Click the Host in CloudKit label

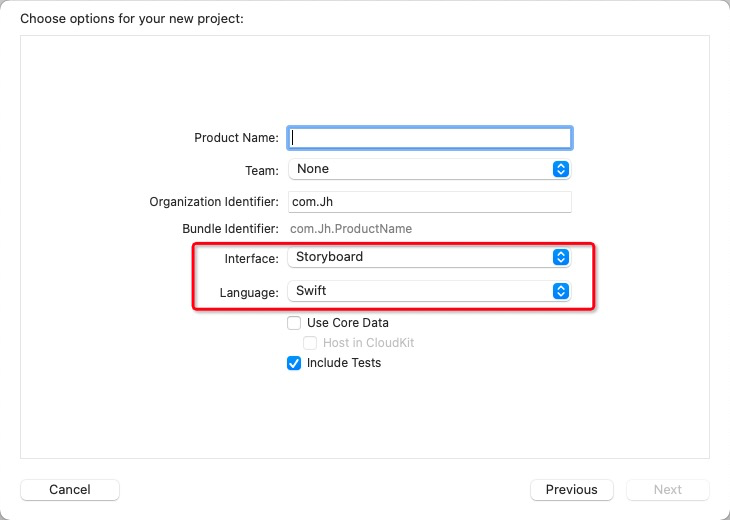[x=368, y=343]
